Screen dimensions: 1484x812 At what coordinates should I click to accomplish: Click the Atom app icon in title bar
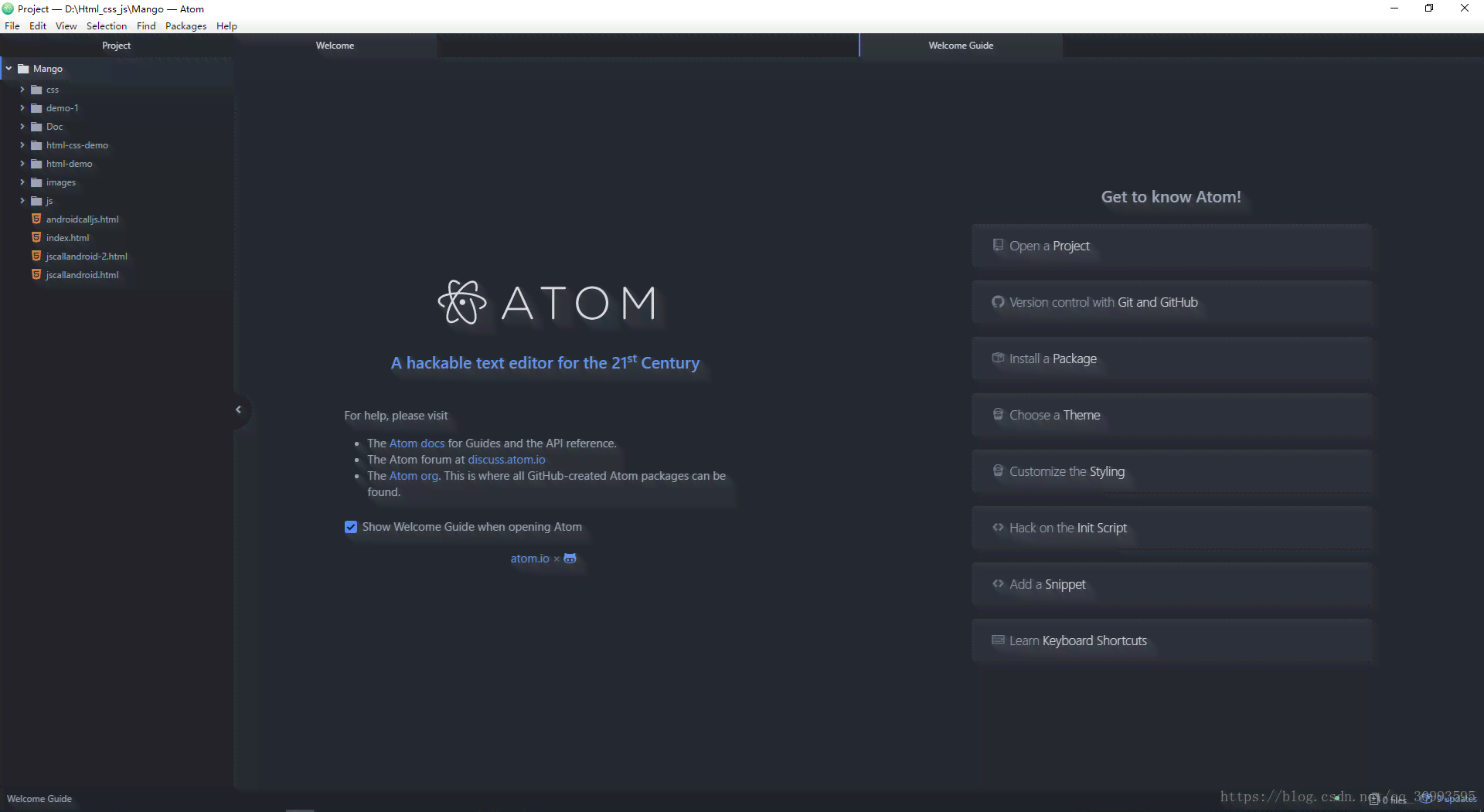pyautogui.click(x=8, y=9)
